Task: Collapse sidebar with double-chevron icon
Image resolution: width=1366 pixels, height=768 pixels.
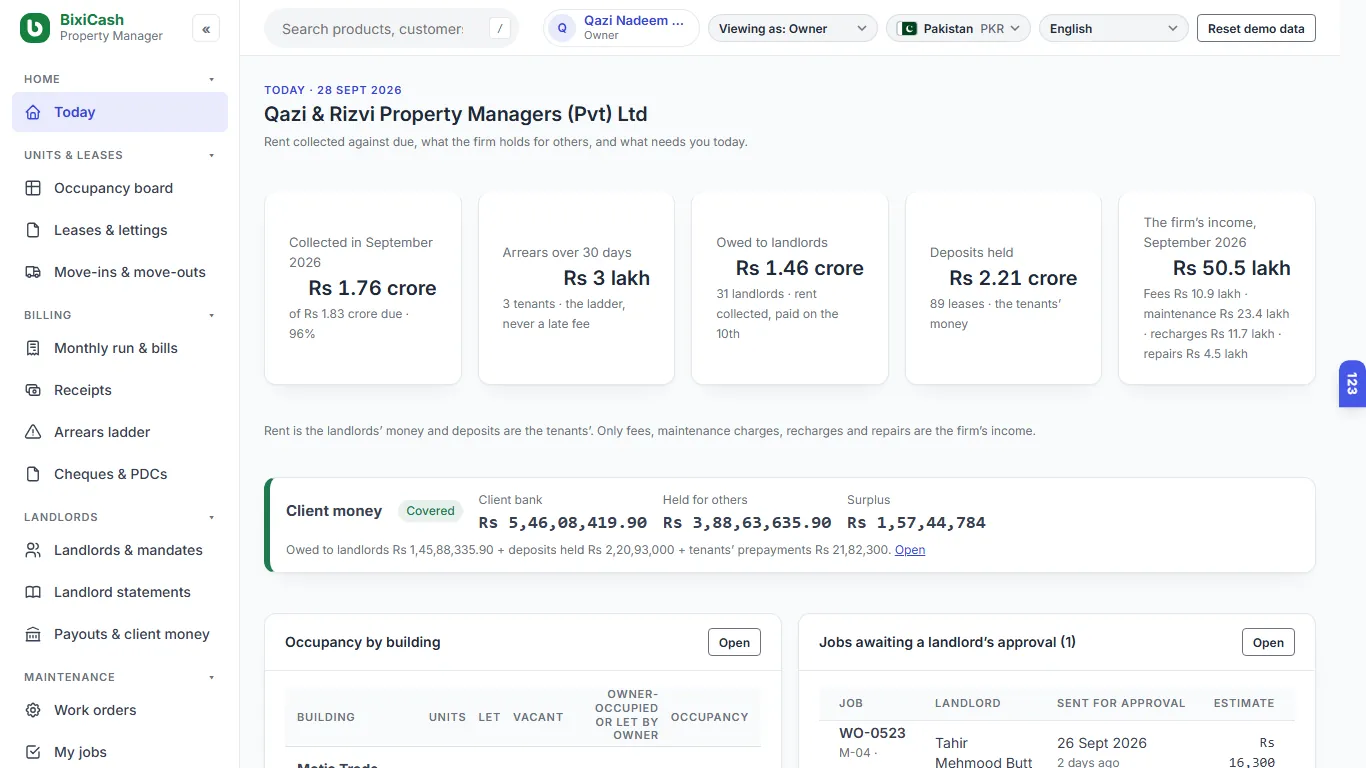Action: pyautogui.click(x=206, y=29)
